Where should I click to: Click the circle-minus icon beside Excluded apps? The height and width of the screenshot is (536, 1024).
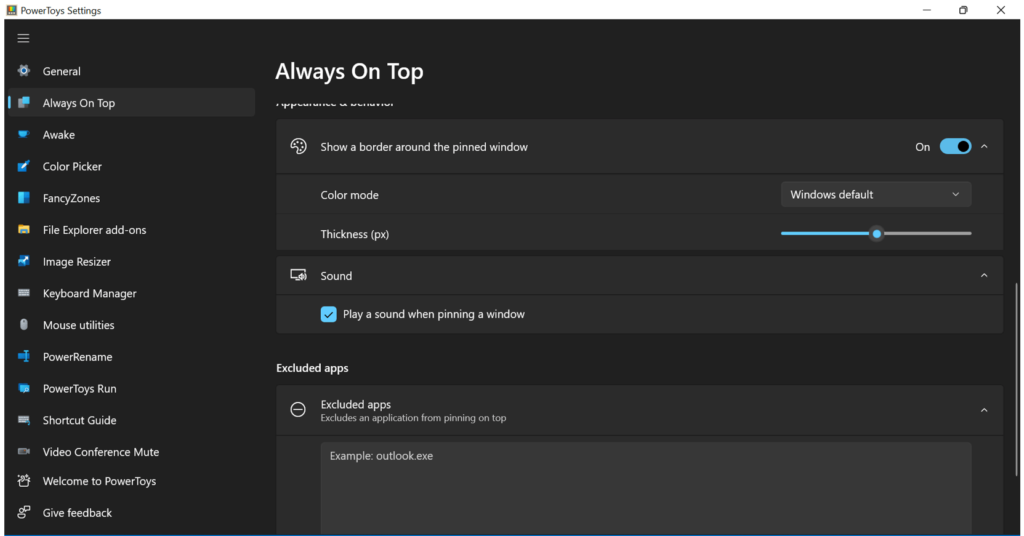(x=298, y=409)
